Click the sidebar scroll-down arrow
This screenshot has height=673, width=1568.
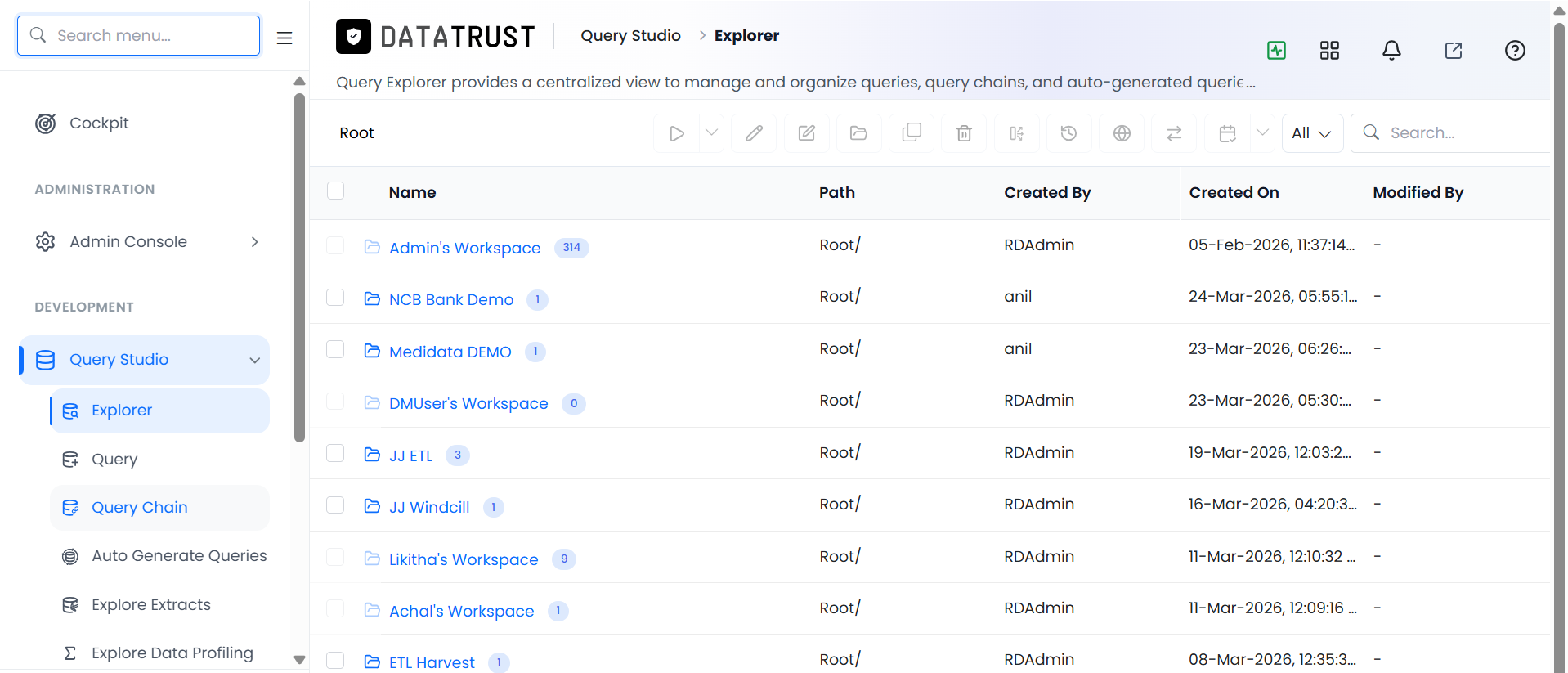[x=299, y=659]
